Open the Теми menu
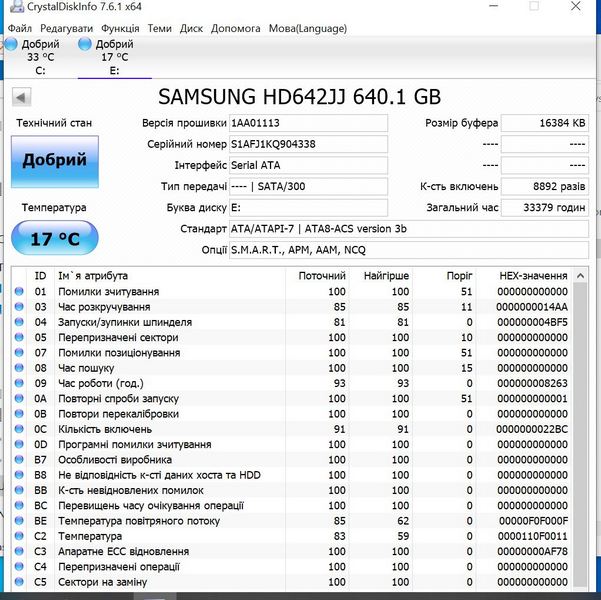 (x=159, y=28)
